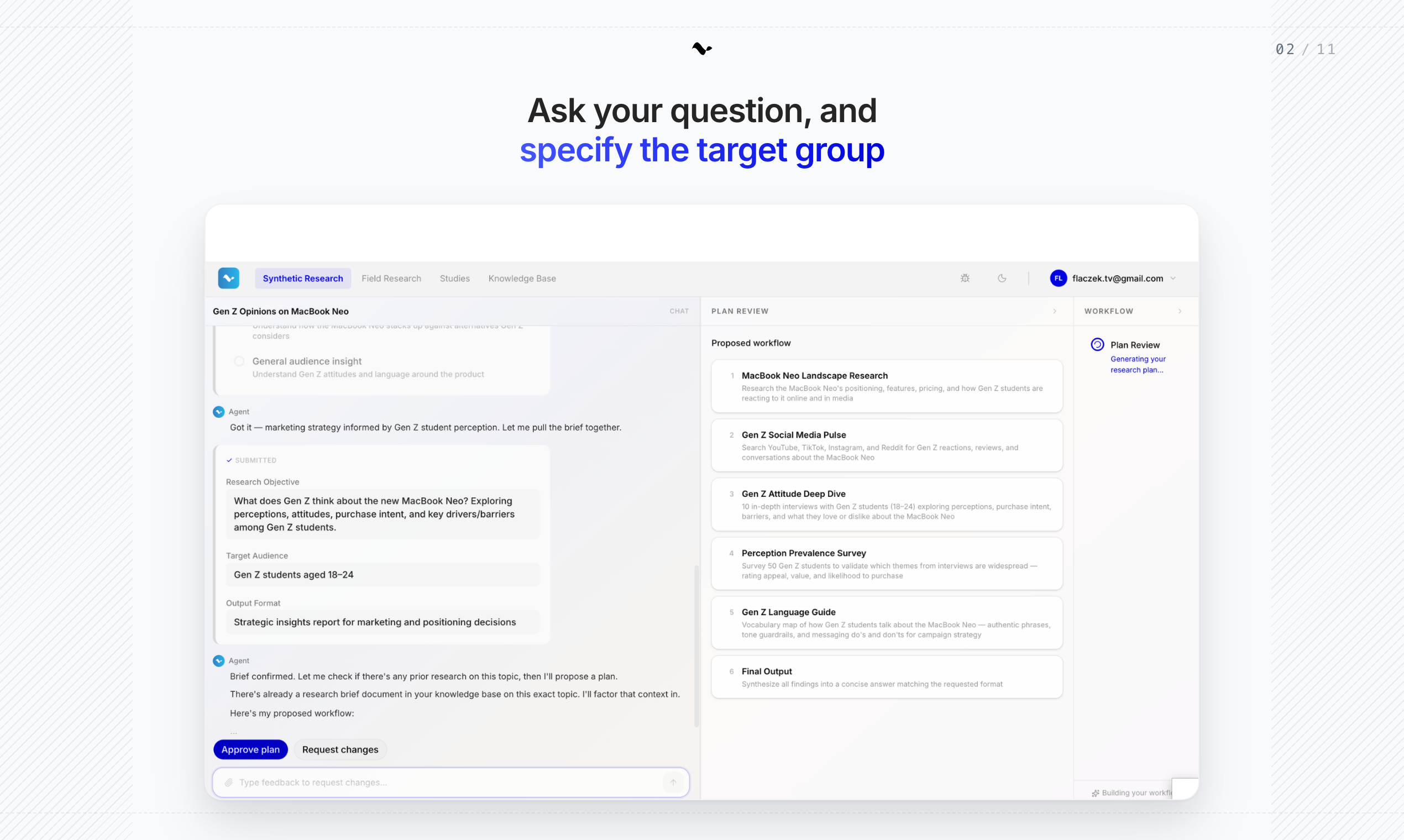Viewport: 1404px width, 840px height.
Task: Select the Gen Z Attitude Deep Dive step
Action: pos(886,504)
